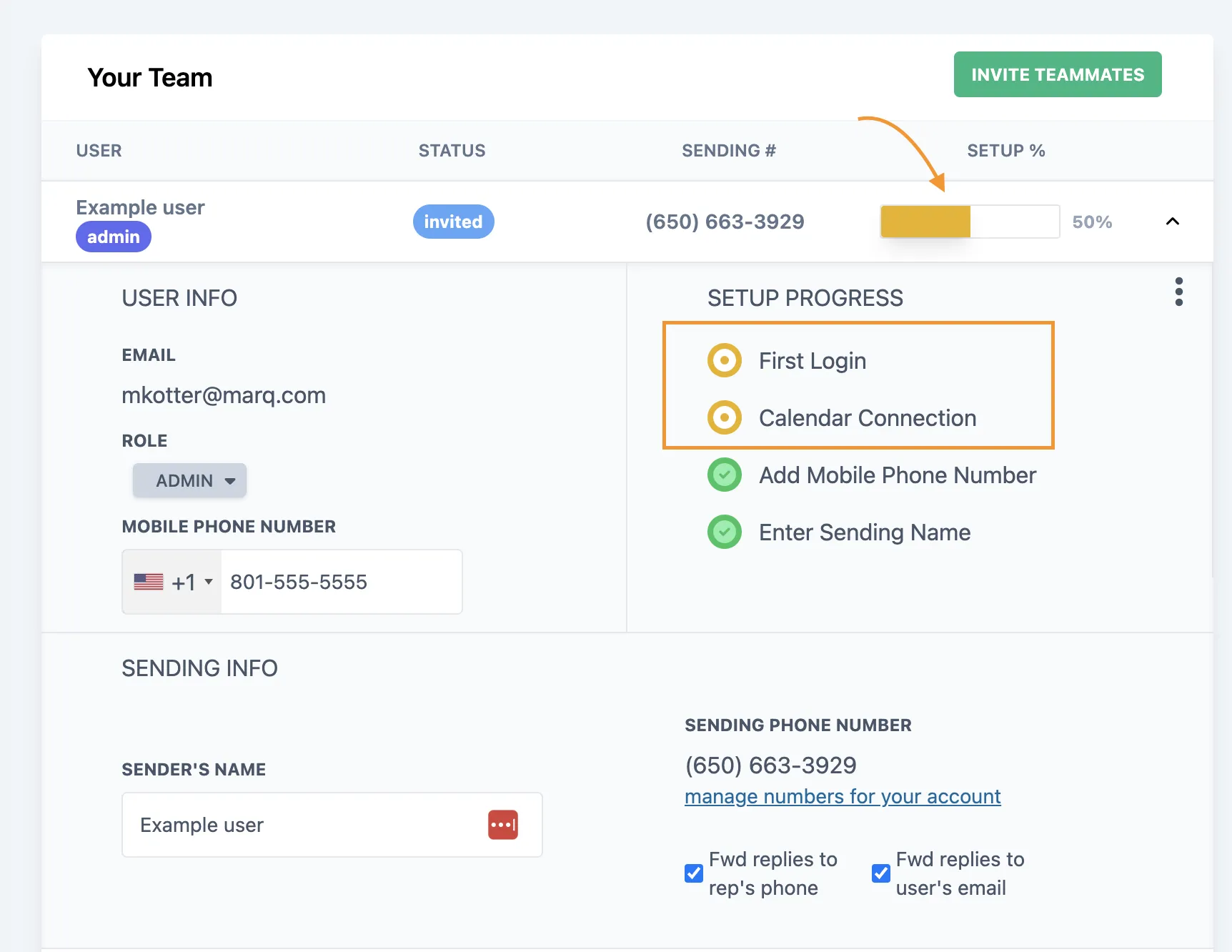Image resolution: width=1232 pixels, height=952 pixels.
Task: Open the three-dot menu in Setup Progress
Action: tap(1178, 292)
